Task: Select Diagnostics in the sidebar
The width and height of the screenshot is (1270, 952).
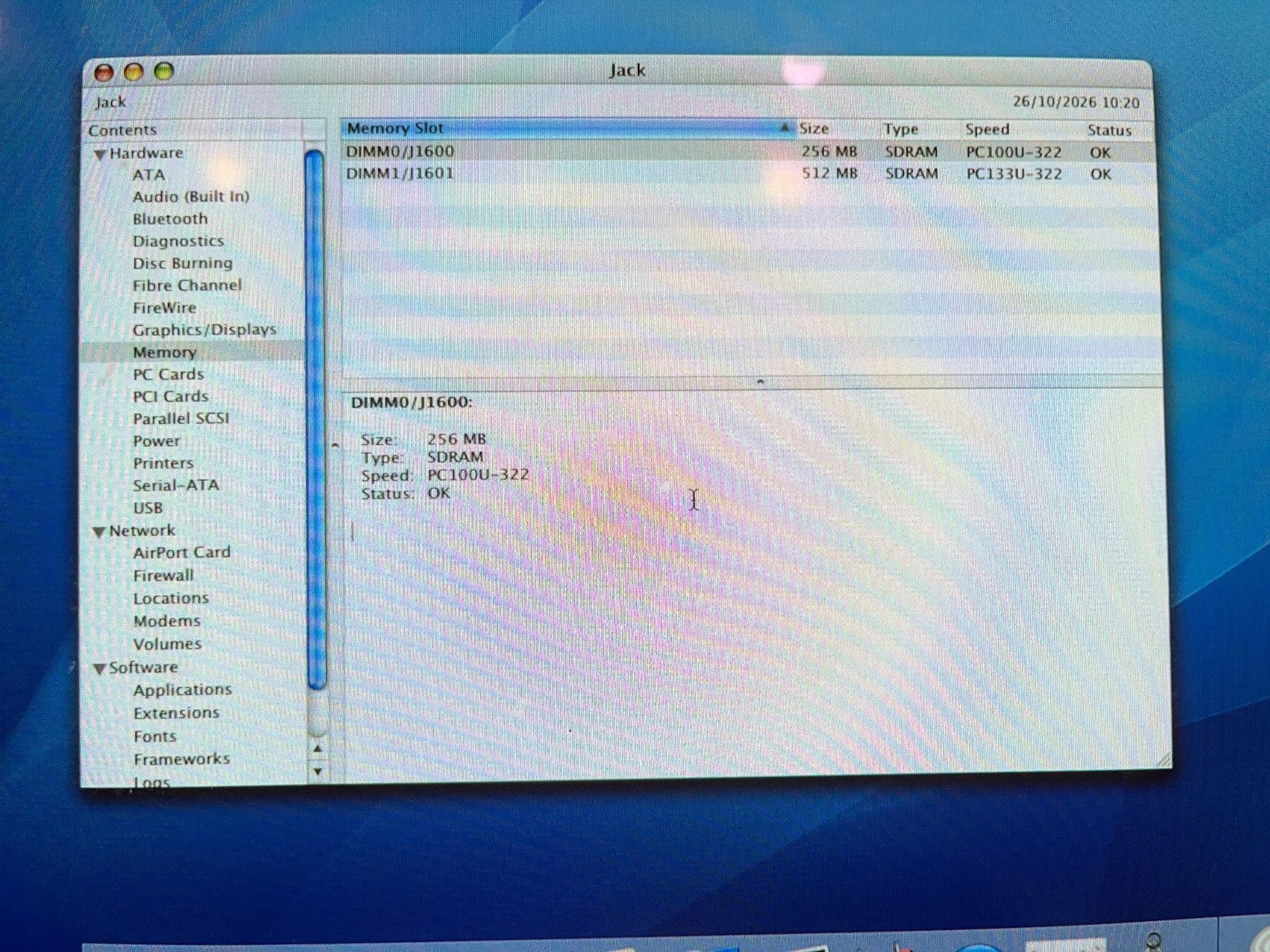Action: [x=179, y=241]
